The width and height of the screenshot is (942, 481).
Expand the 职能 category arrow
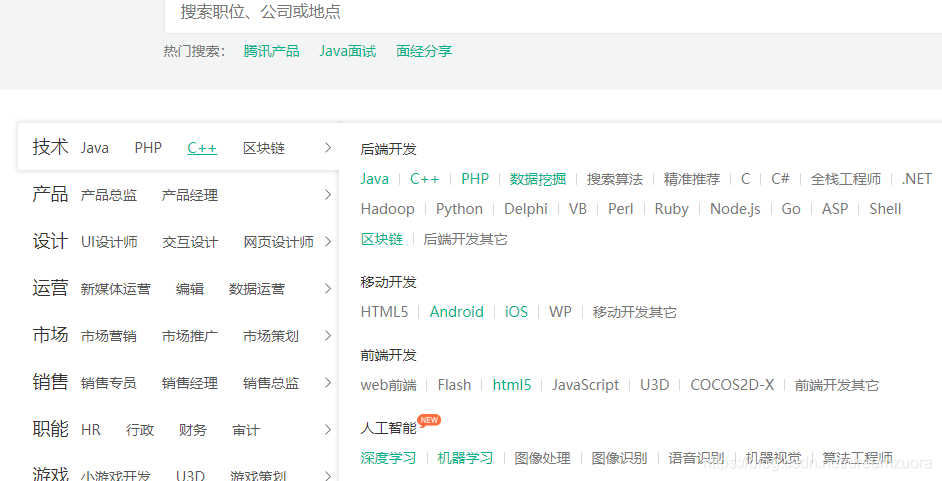[x=327, y=429]
